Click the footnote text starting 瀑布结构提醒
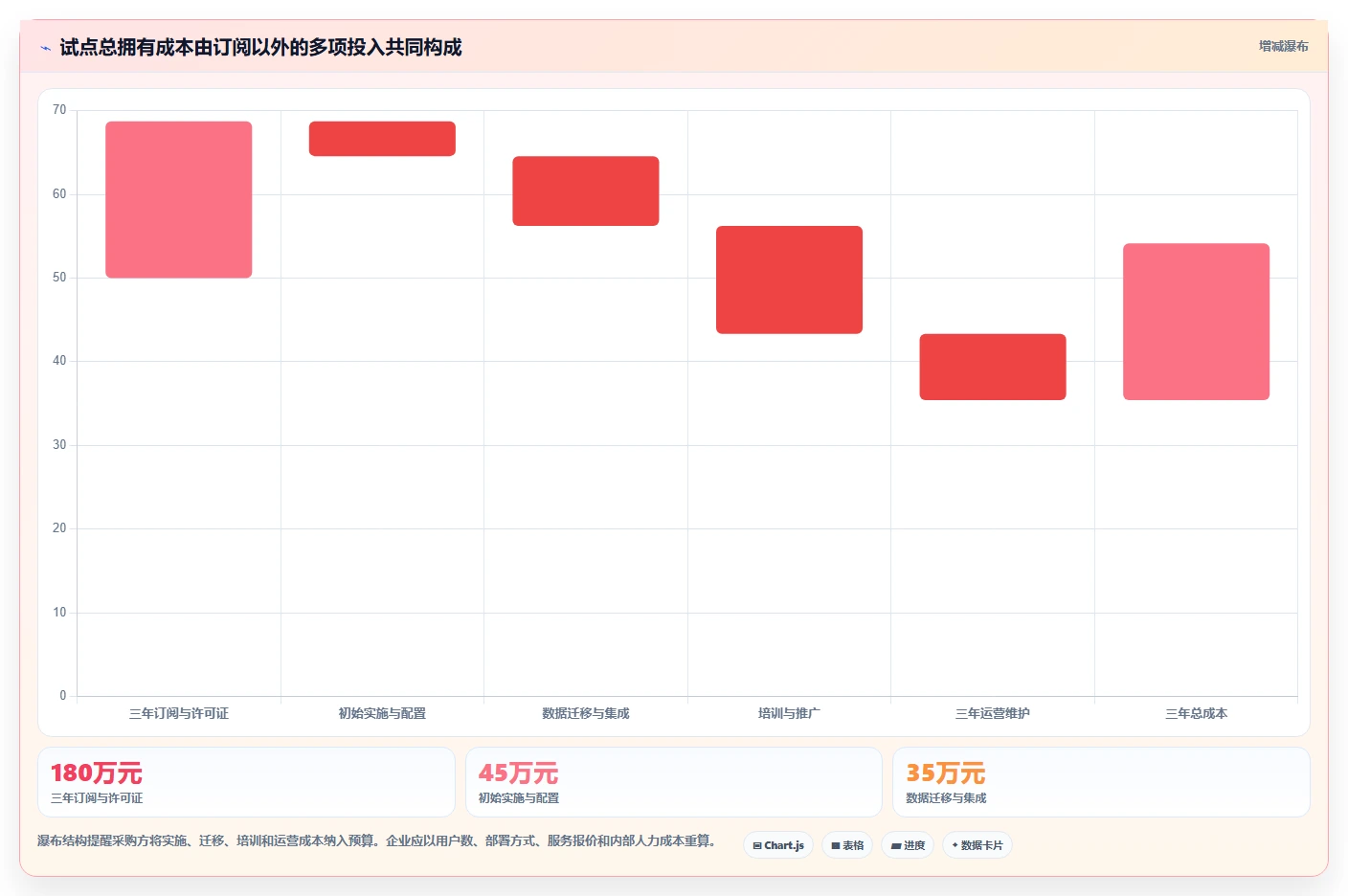Screen dimensions: 1348x896 tap(376, 840)
